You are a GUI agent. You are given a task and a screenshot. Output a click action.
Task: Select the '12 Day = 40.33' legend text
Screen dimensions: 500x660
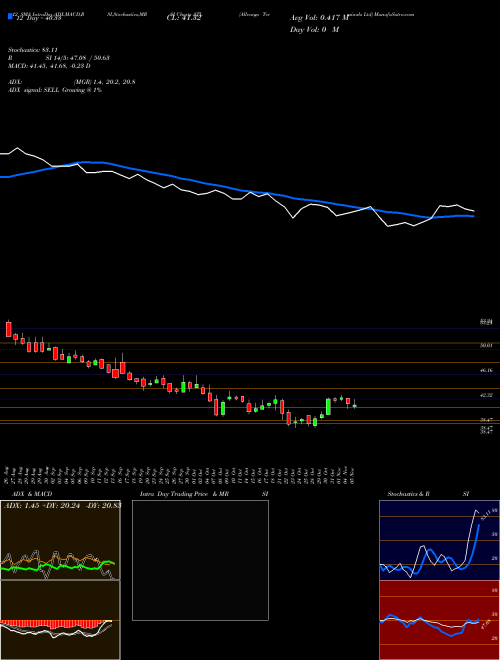click(x=37, y=18)
